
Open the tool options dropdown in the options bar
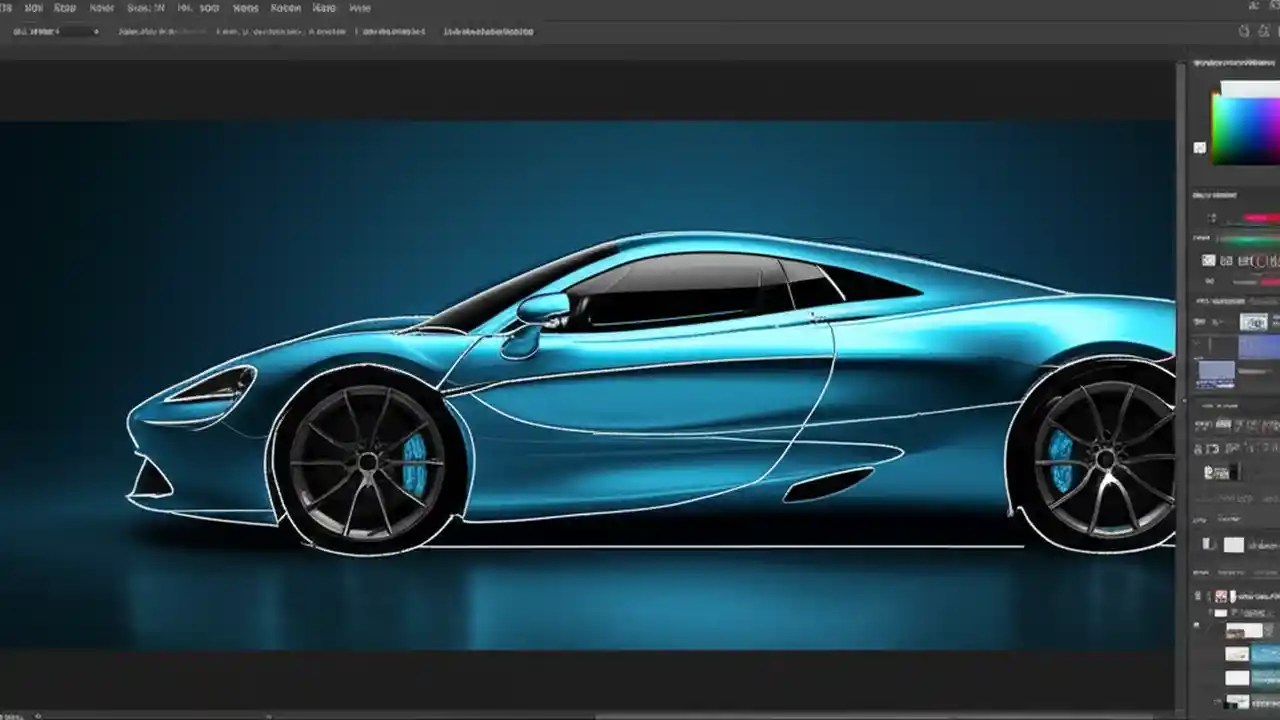tap(95, 31)
